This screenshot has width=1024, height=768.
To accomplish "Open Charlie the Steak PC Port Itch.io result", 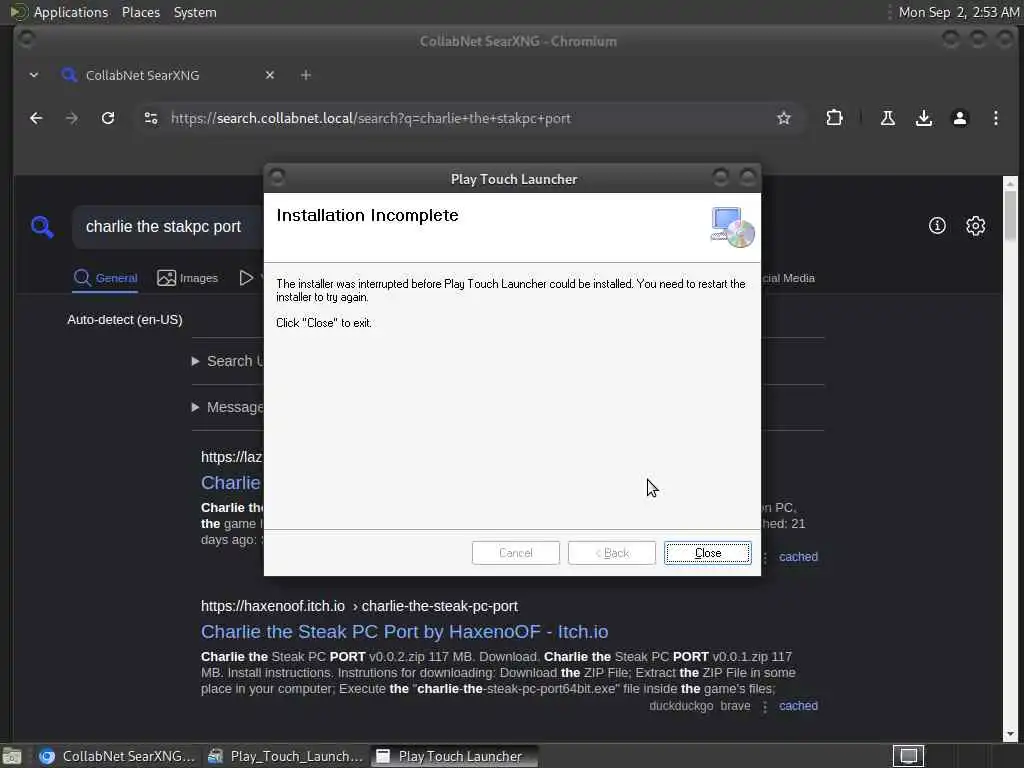I will [404, 632].
